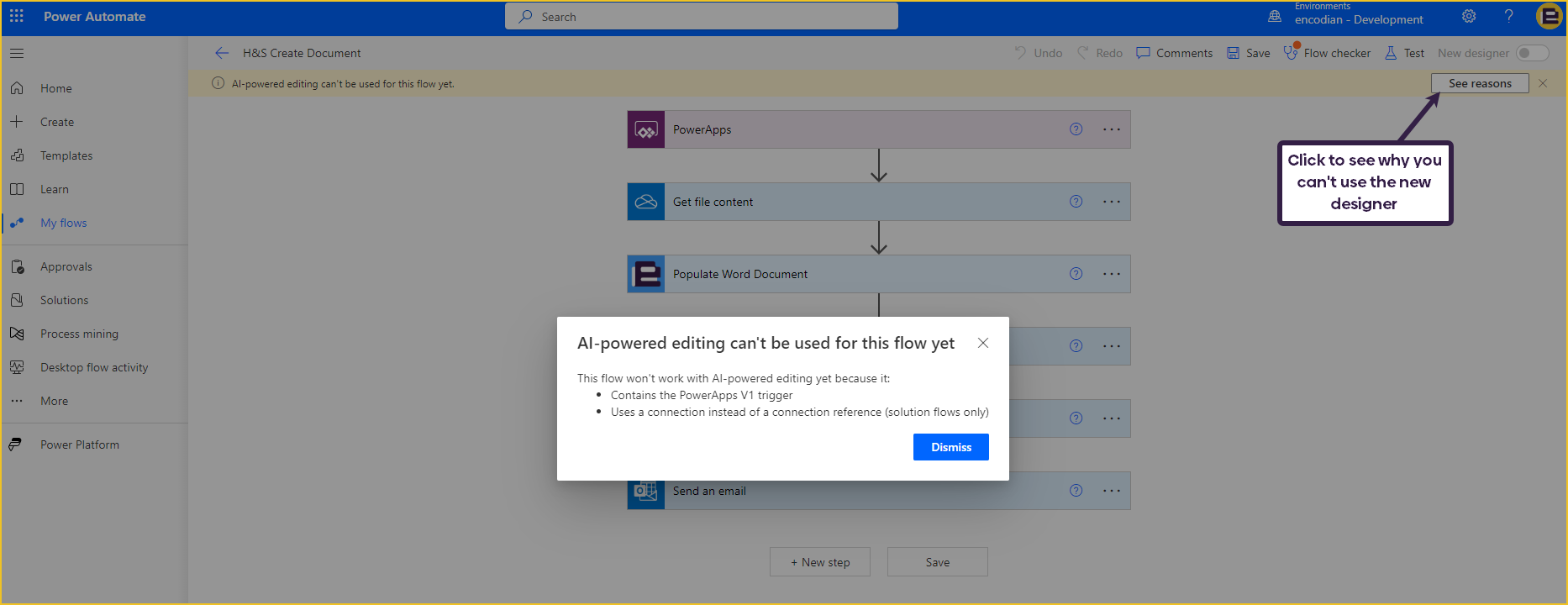This screenshot has height=605, width=1568.
Task: Click the search box at top
Action: pos(702,16)
